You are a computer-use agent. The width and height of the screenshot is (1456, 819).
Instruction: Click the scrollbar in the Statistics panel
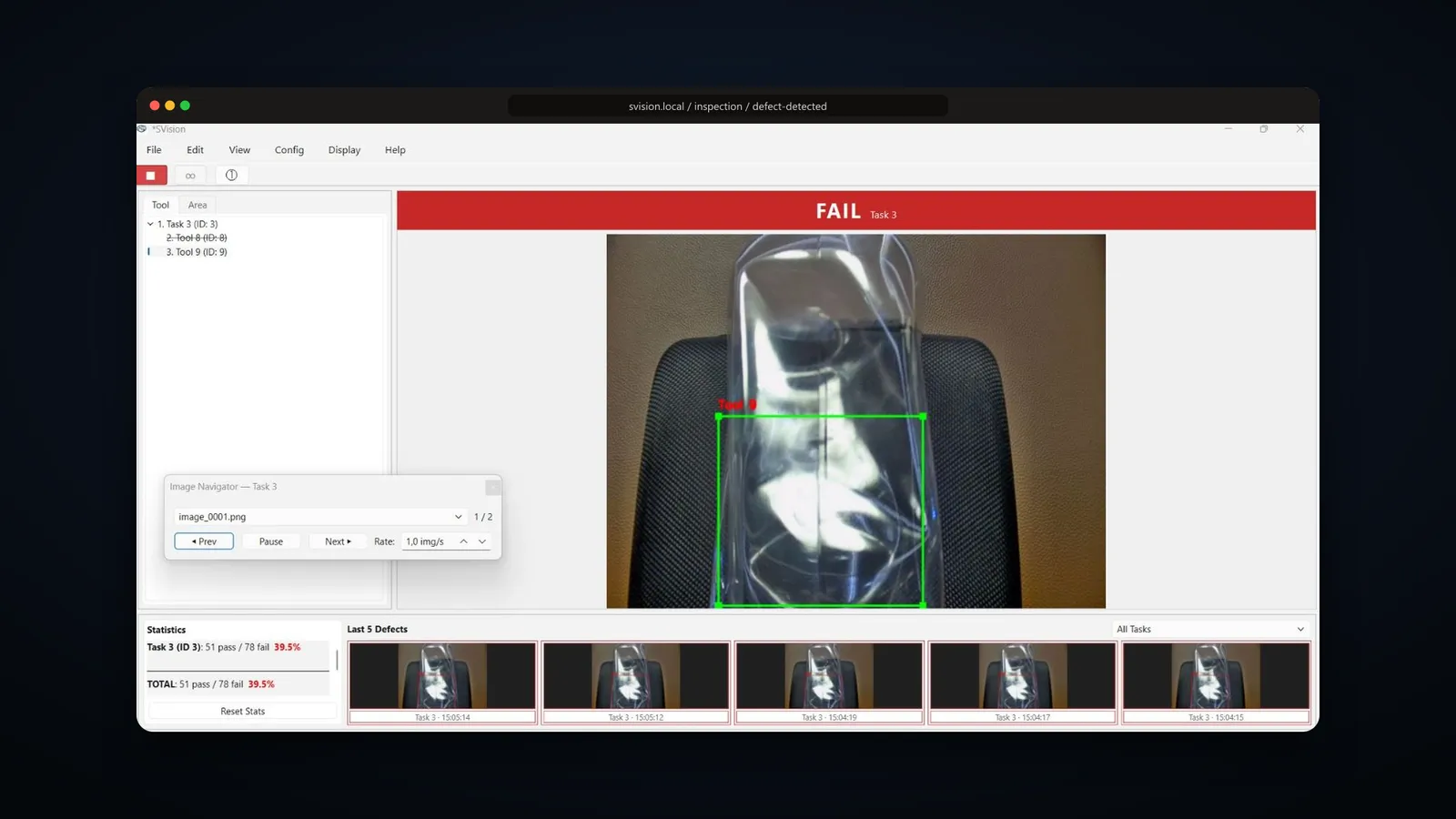coord(337,659)
